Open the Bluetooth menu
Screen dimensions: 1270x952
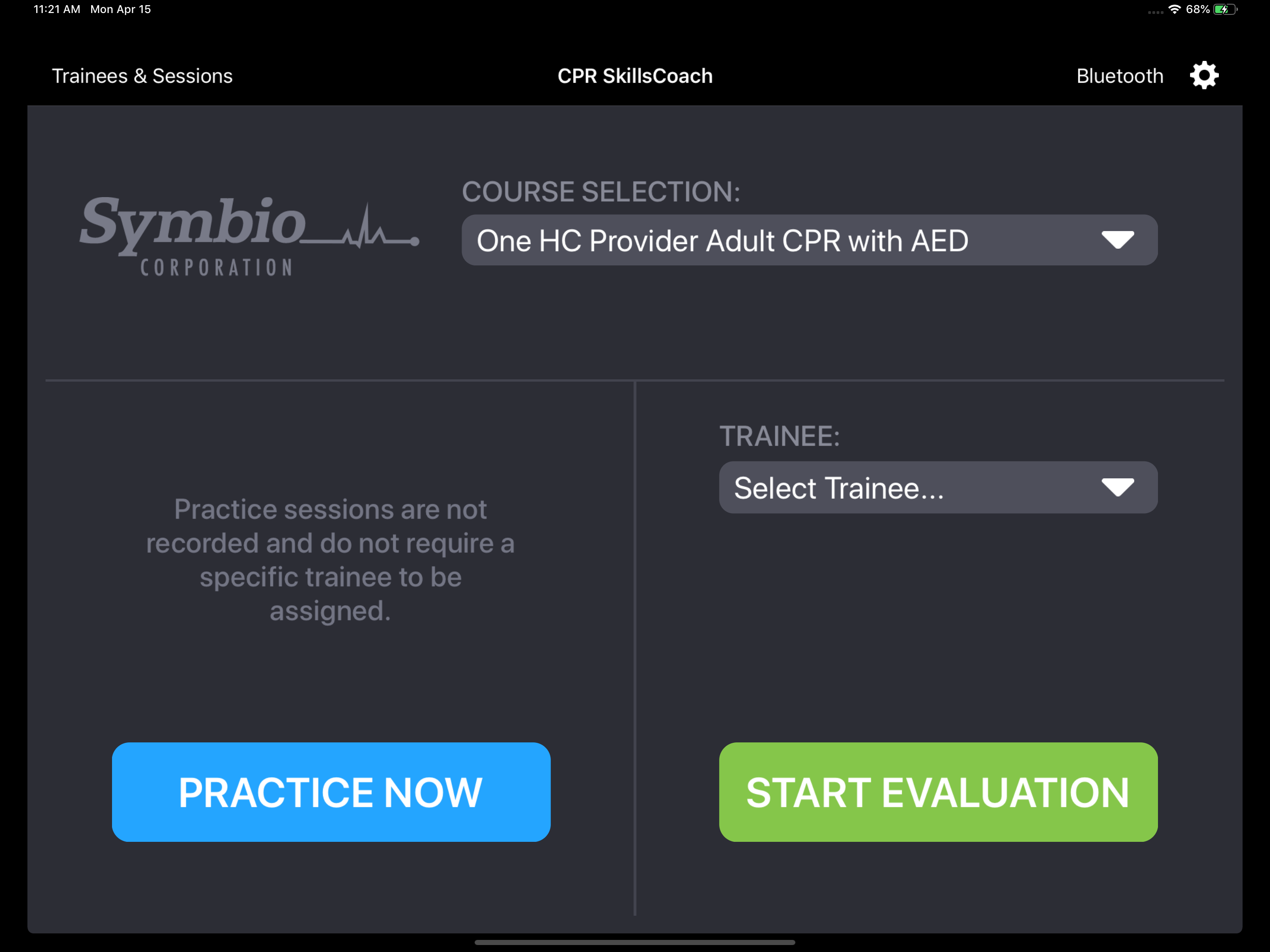tap(1119, 76)
